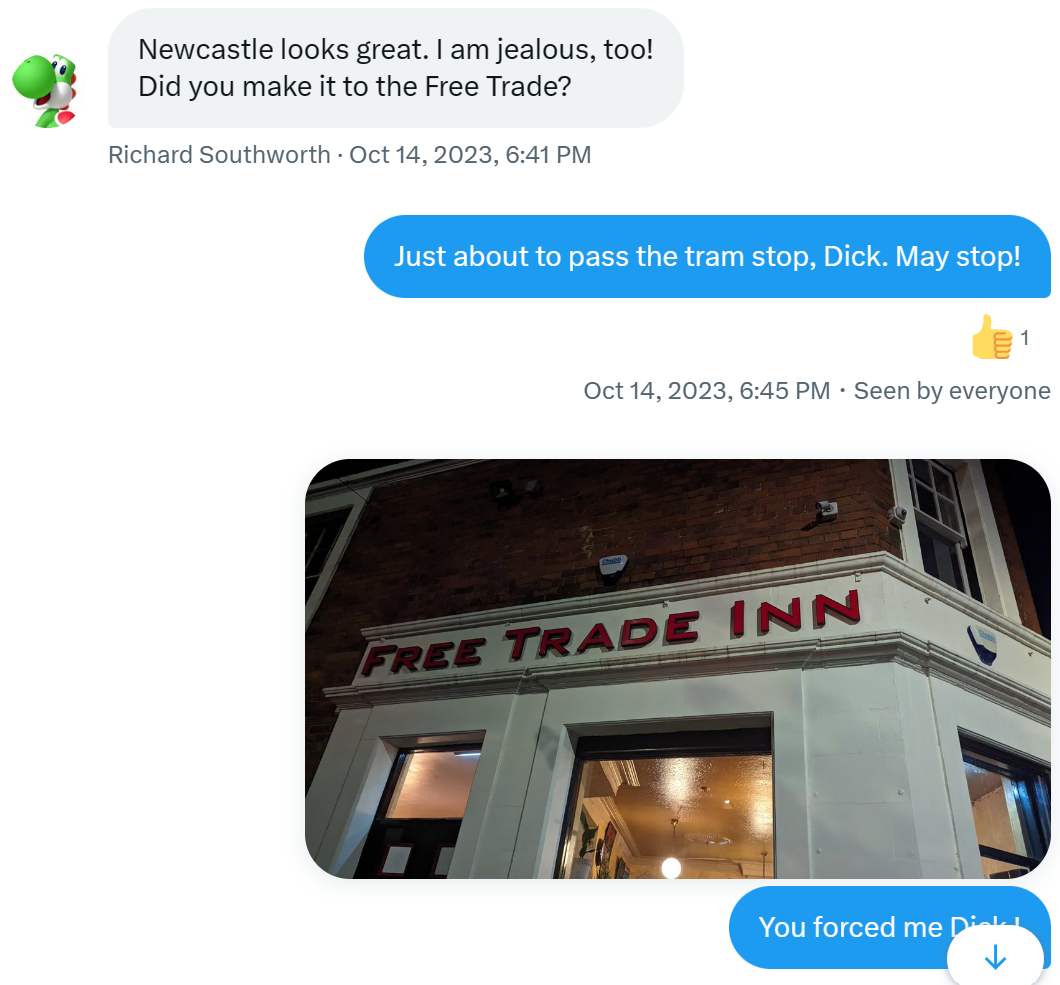
Task: Click the blue alarm box on building corner
Action: point(982,644)
